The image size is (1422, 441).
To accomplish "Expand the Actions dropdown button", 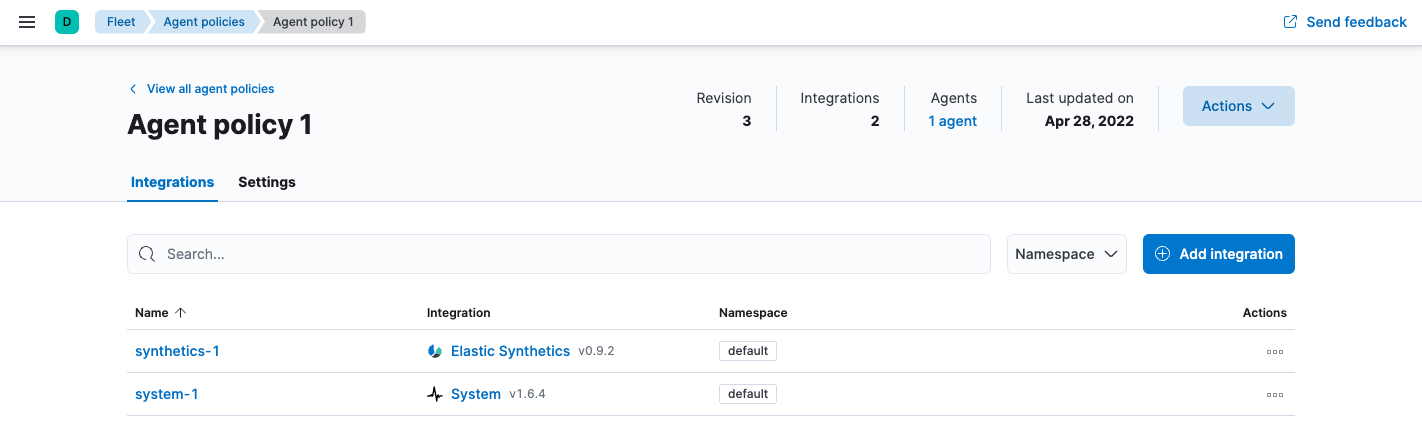I will coord(1238,106).
